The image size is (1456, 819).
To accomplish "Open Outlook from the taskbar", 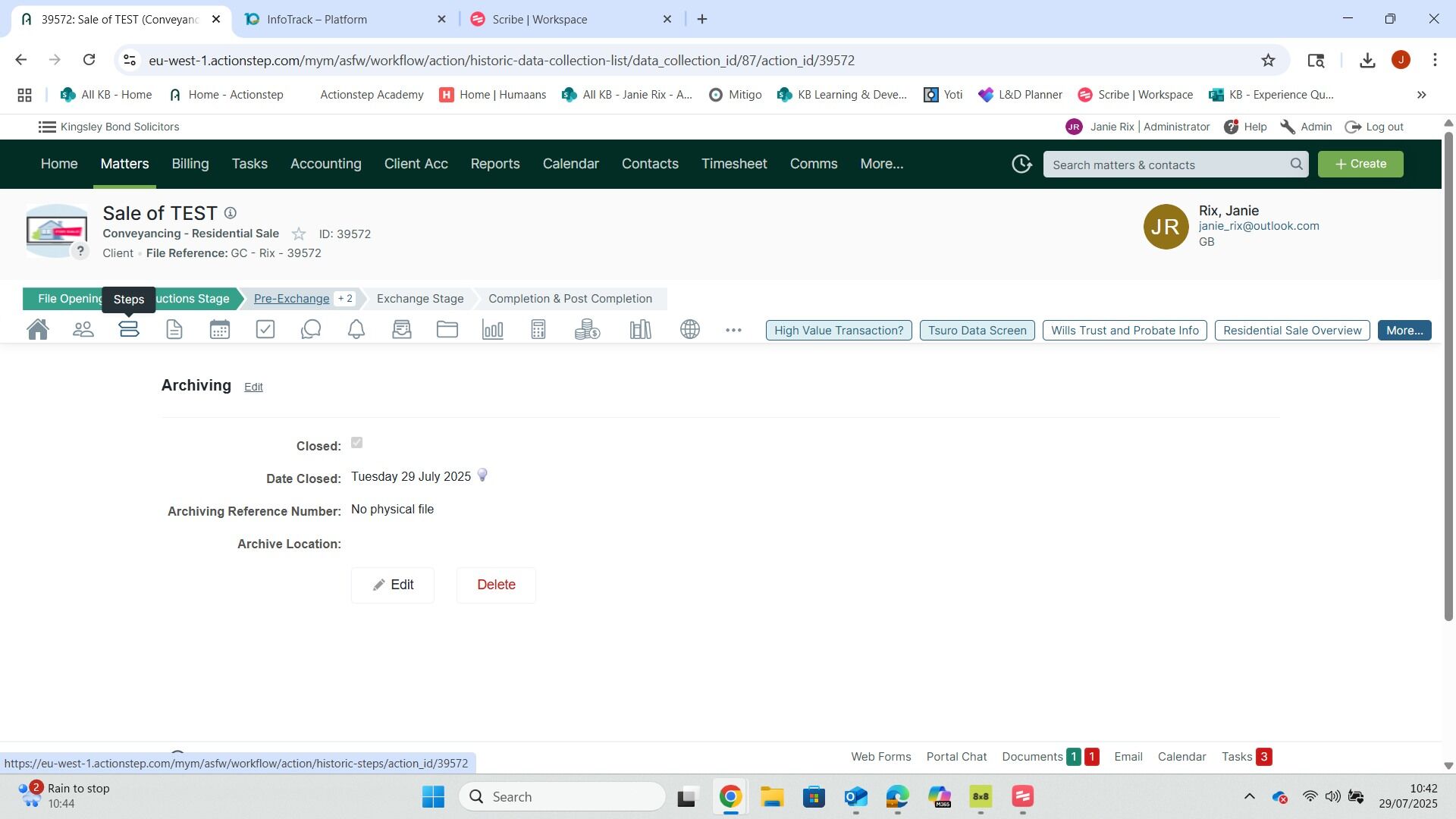I will click(x=855, y=797).
